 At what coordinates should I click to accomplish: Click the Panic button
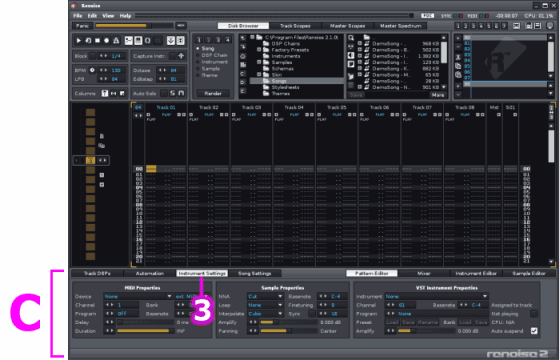(82, 26)
